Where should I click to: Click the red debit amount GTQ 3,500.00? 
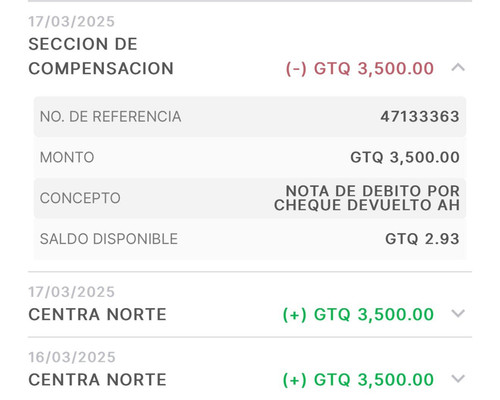click(x=360, y=69)
